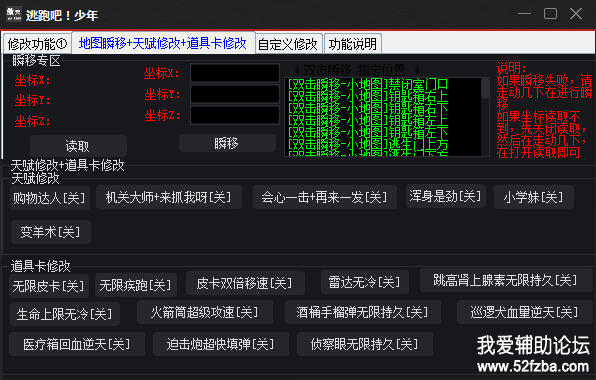Enable 巡逻犬血量逆天[关]
Screen dimensions: 596x380
point(525,312)
